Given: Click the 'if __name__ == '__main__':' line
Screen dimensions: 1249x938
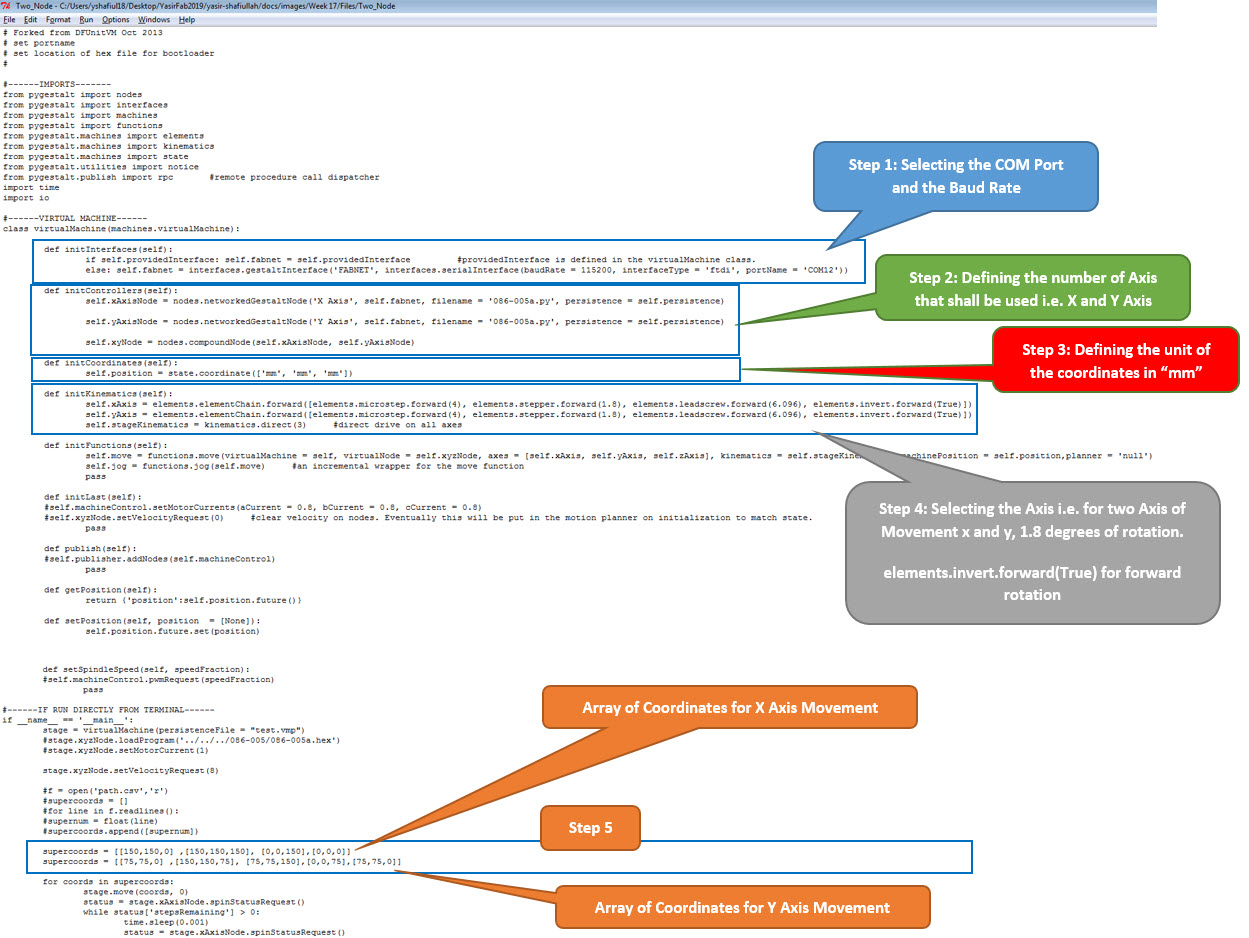Looking at the screenshot, I should [x=67, y=719].
